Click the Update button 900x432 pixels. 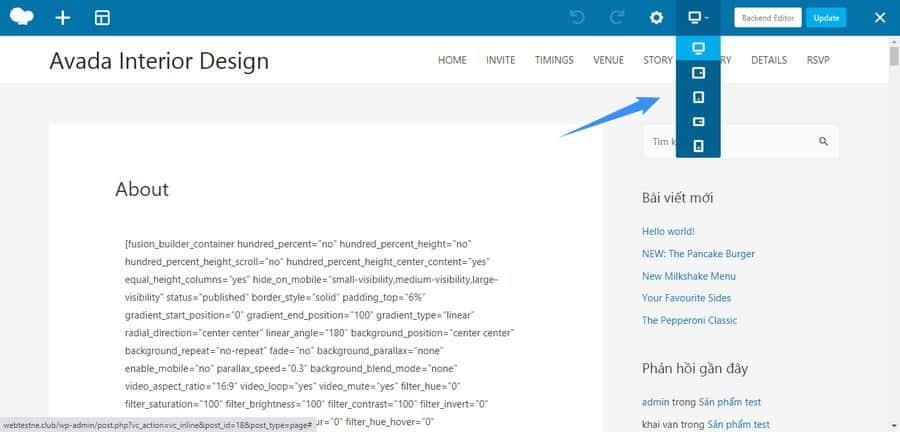point(826,18)
